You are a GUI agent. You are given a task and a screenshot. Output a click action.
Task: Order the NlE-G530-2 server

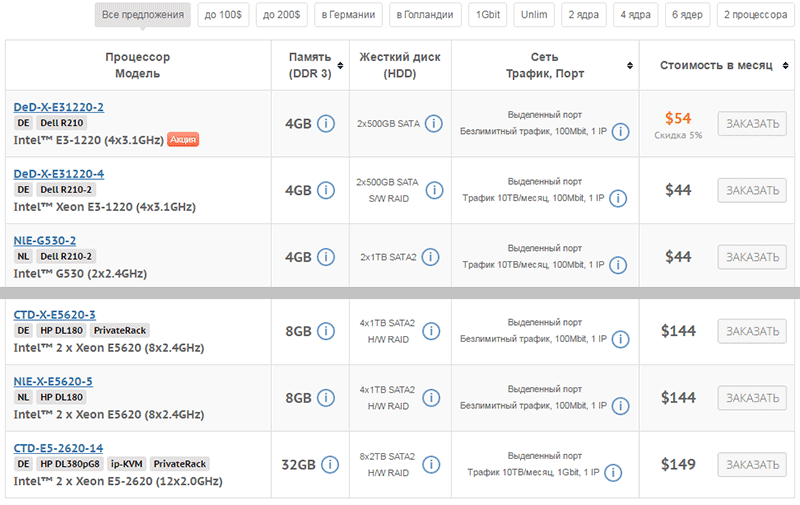pyautogui.click(x=752, y=257)
